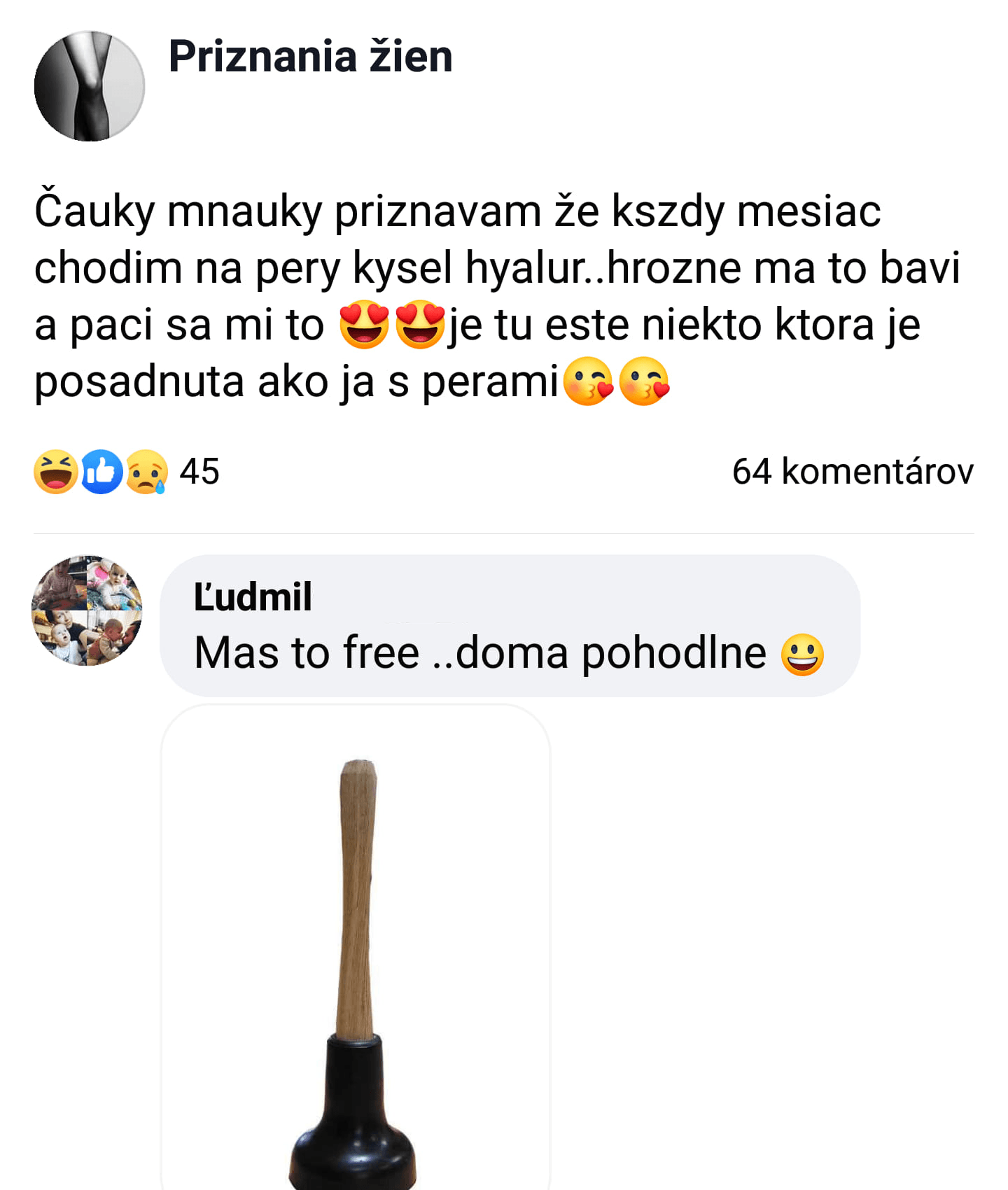Click Ľudmil's collage profile picture
Viewport: 1008px width, 1190px height.
87,610
